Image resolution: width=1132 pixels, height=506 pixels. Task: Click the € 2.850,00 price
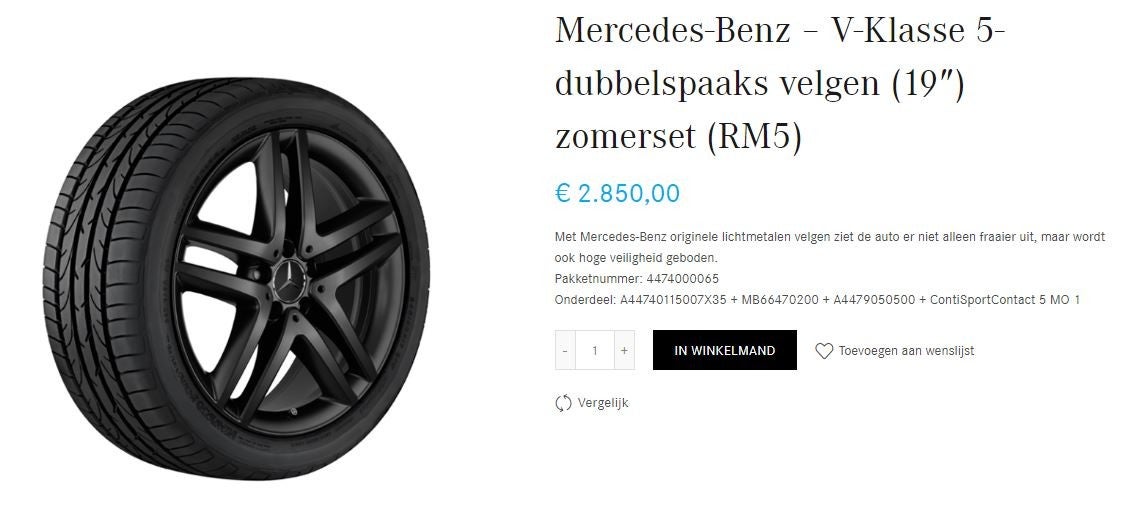tap(617, 193)
